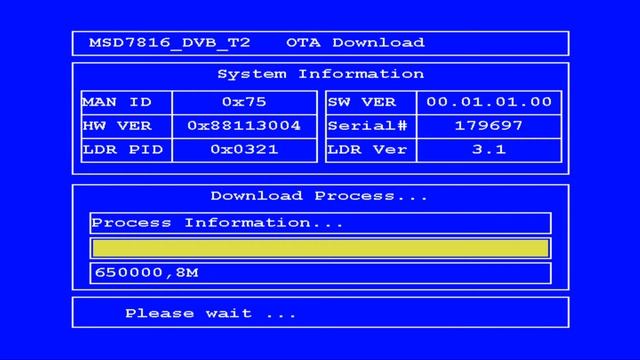
Task: Select the MAN ID value '0x75'
Action: [x=244, y=102]
